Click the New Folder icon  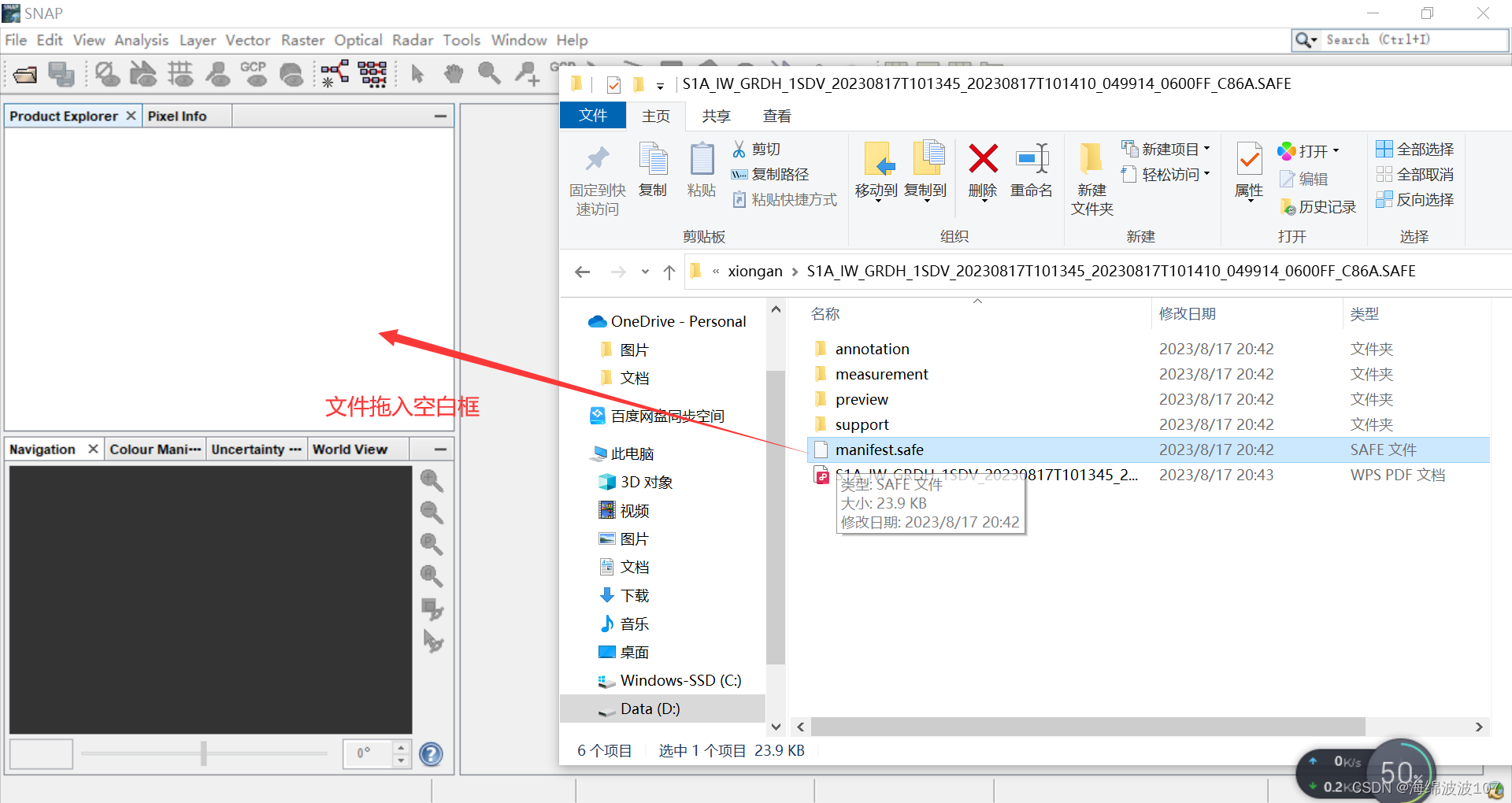(x=1091, y=158)
